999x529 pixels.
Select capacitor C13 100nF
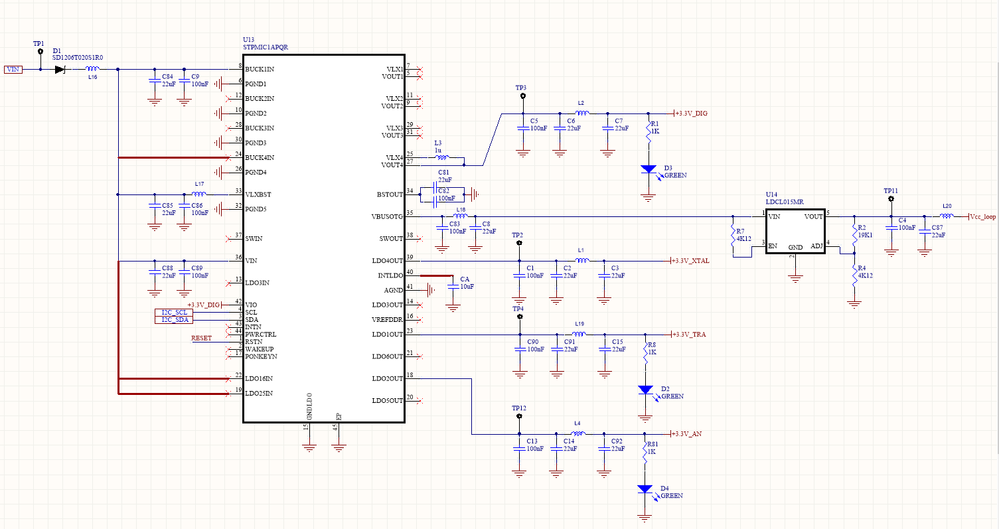[519, 448]
